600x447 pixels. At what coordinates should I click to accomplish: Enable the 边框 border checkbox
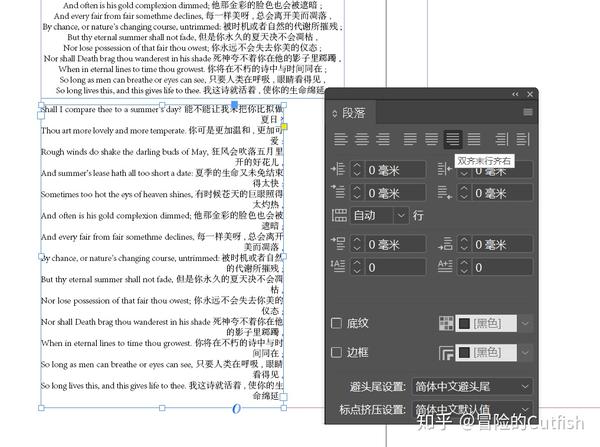(336, 352)
